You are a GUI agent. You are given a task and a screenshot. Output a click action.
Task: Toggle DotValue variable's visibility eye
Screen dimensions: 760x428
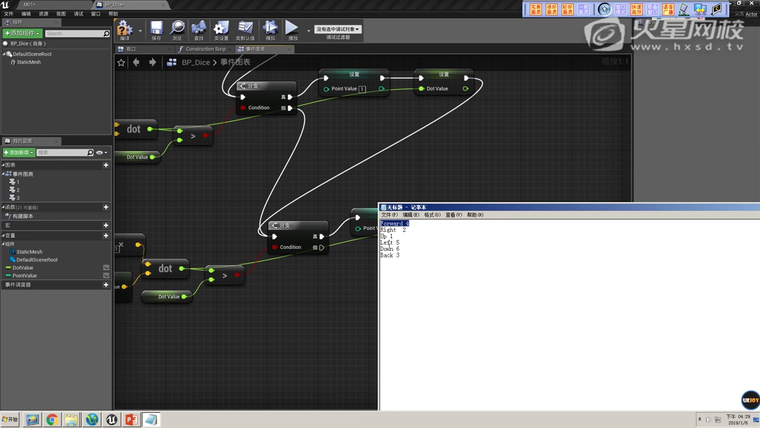click(106, 267)
